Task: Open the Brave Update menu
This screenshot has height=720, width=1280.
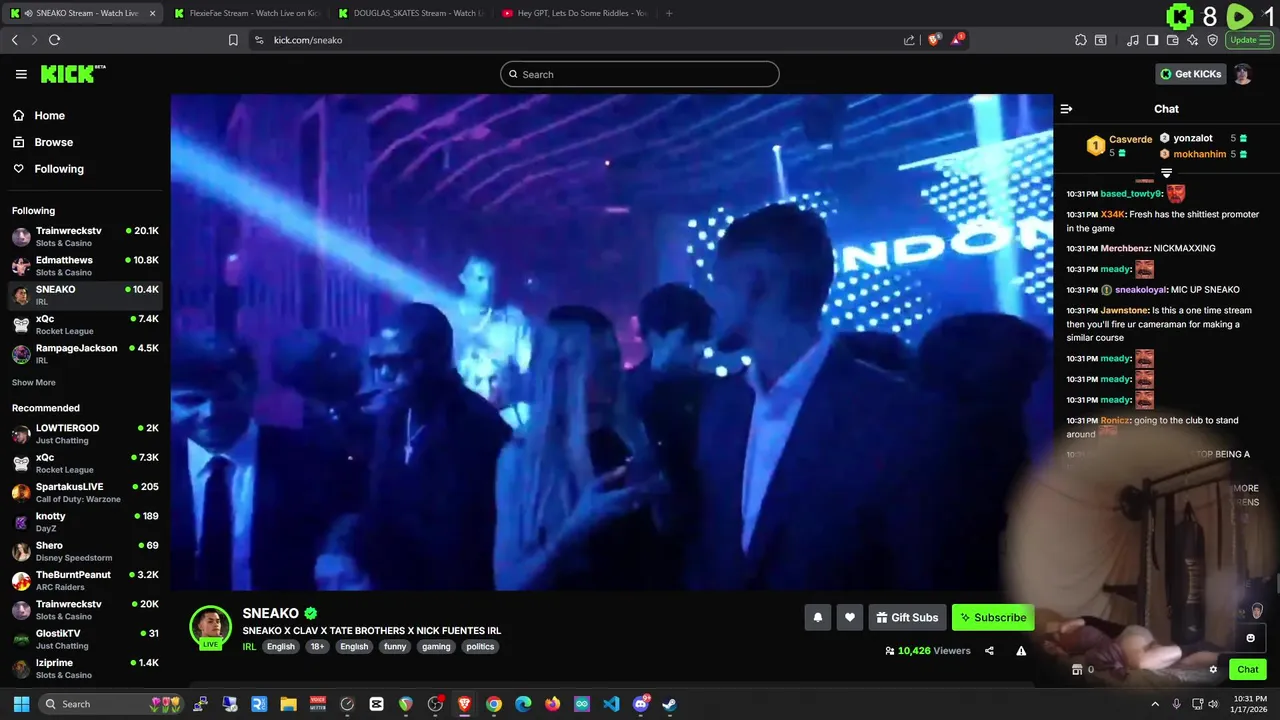Action: point(1249,40)
